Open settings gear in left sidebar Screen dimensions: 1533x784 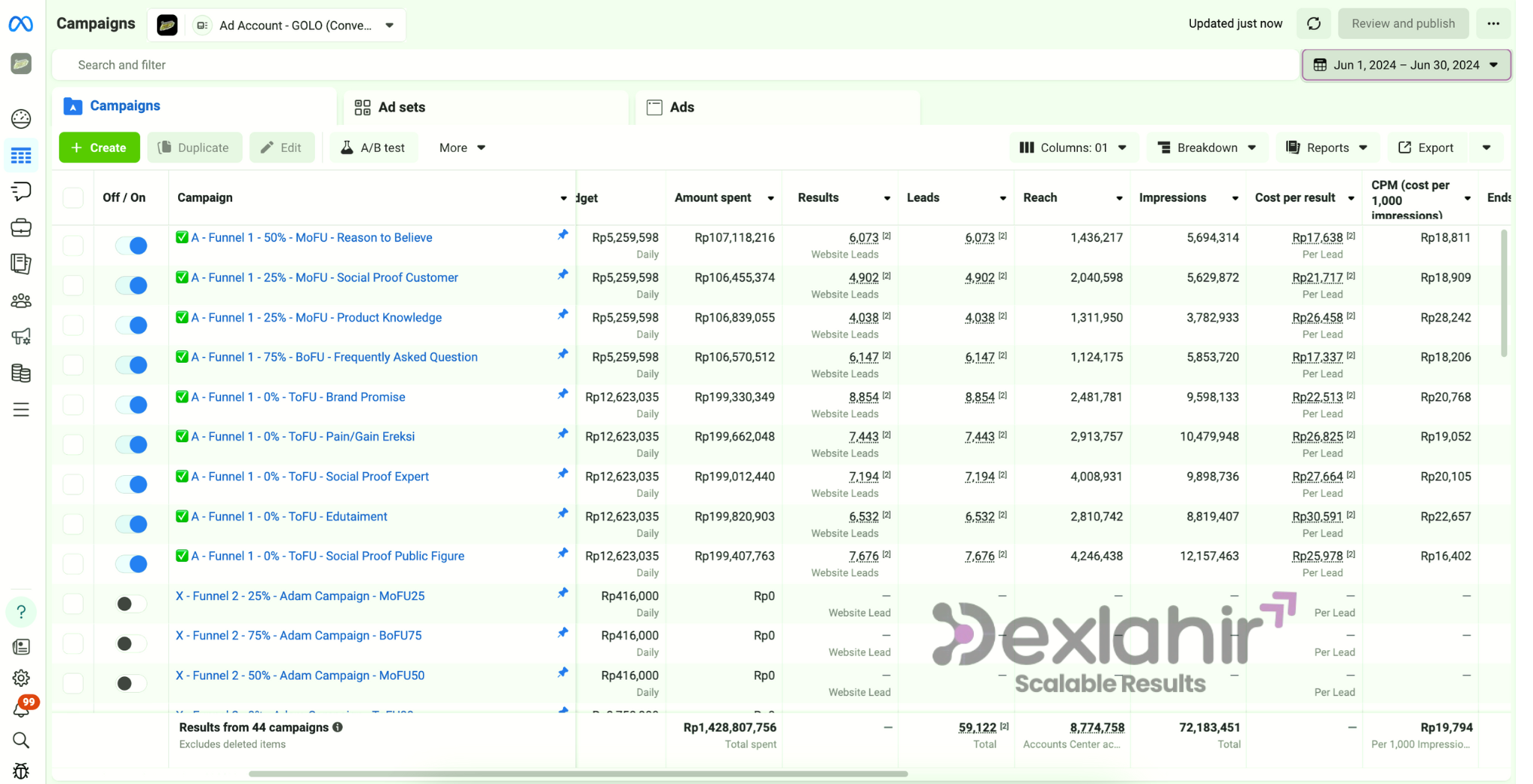pos(21,678)
